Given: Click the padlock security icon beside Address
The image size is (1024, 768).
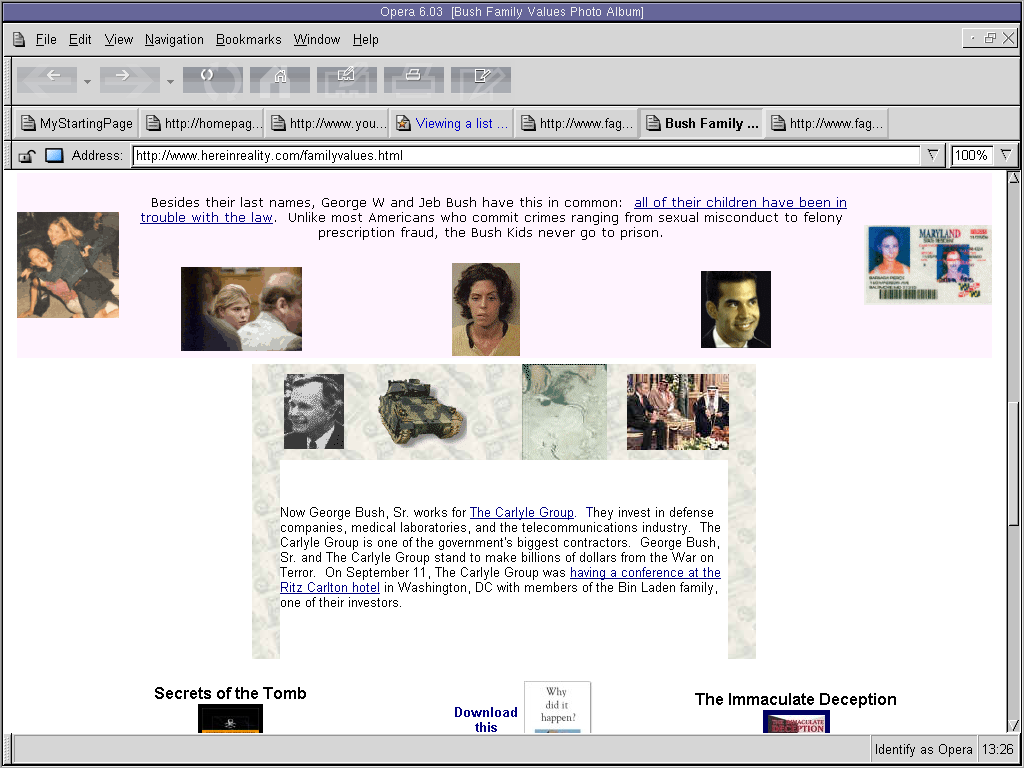Looking at the screenshot, I should (x=27, y=156).
